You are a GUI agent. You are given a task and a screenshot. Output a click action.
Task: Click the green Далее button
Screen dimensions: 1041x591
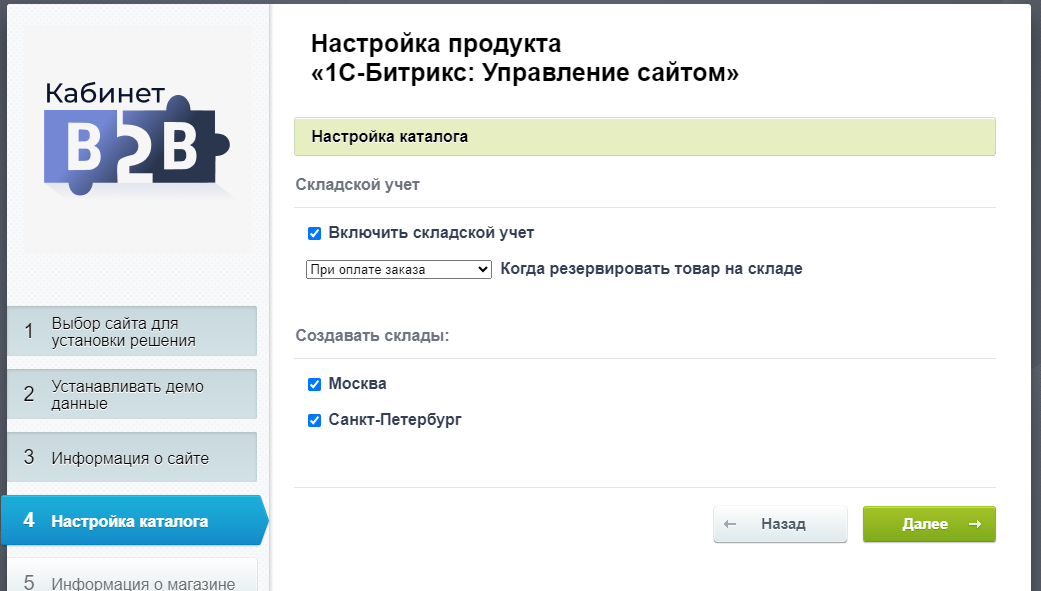929,524
